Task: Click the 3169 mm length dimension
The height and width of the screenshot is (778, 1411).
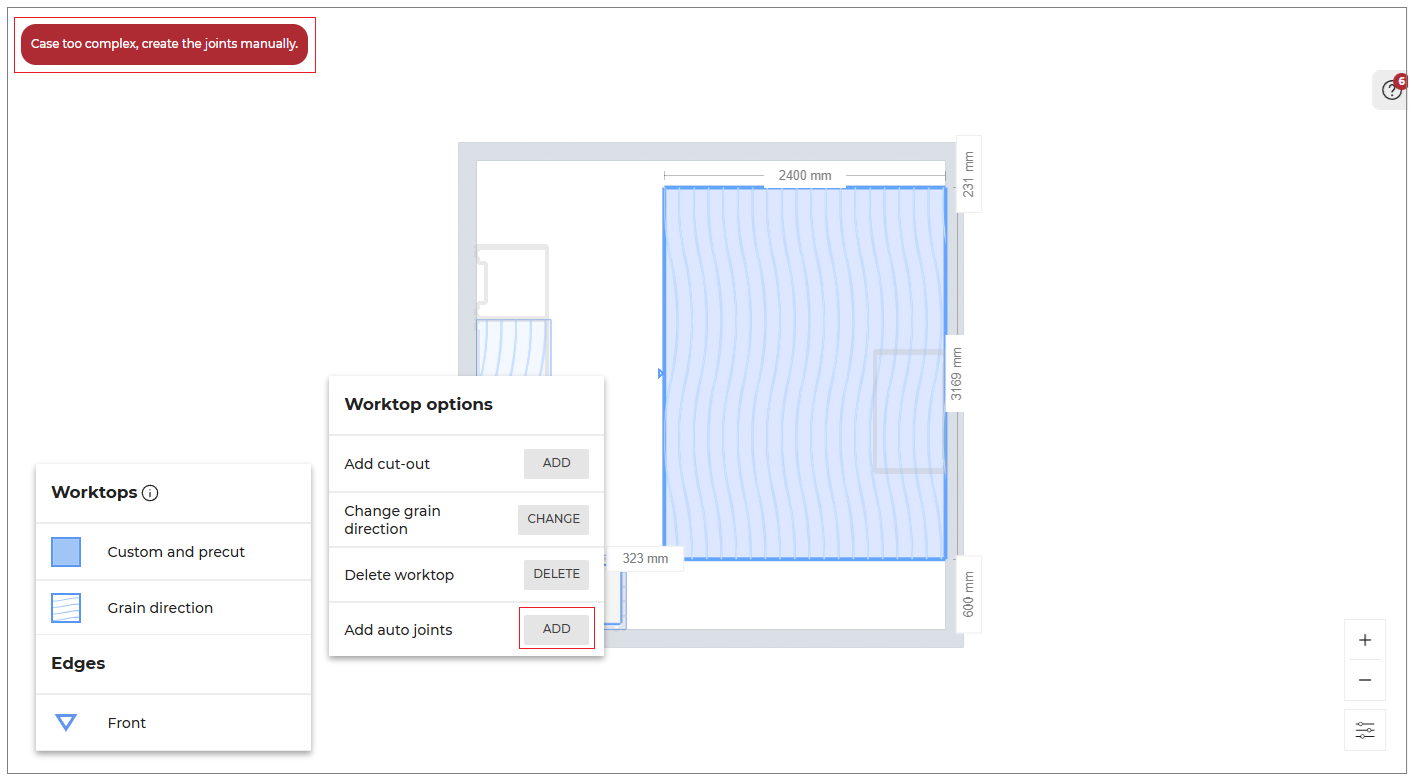Action: coord(957,374)
